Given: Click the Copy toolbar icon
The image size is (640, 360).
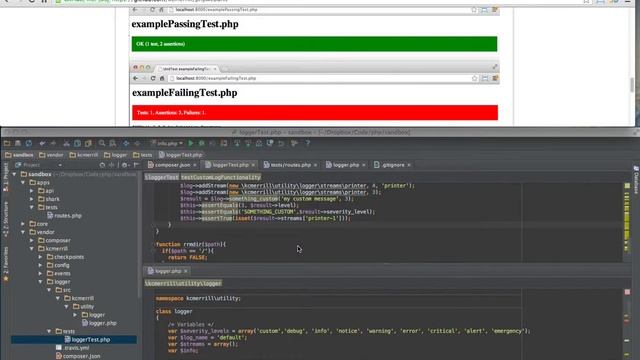Looking at the screenshot, I should [x=77, y=143].
